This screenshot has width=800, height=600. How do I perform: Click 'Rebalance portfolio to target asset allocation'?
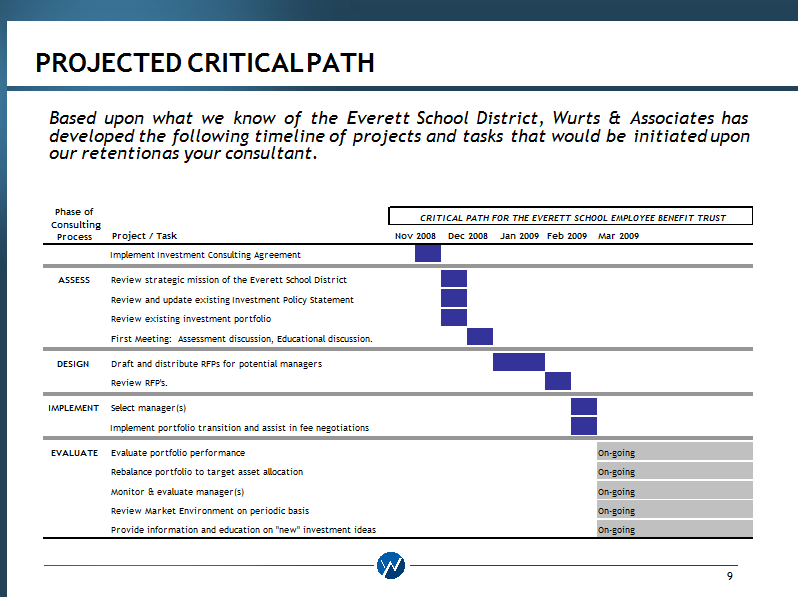pyautogui.click(x=207, y=472)
